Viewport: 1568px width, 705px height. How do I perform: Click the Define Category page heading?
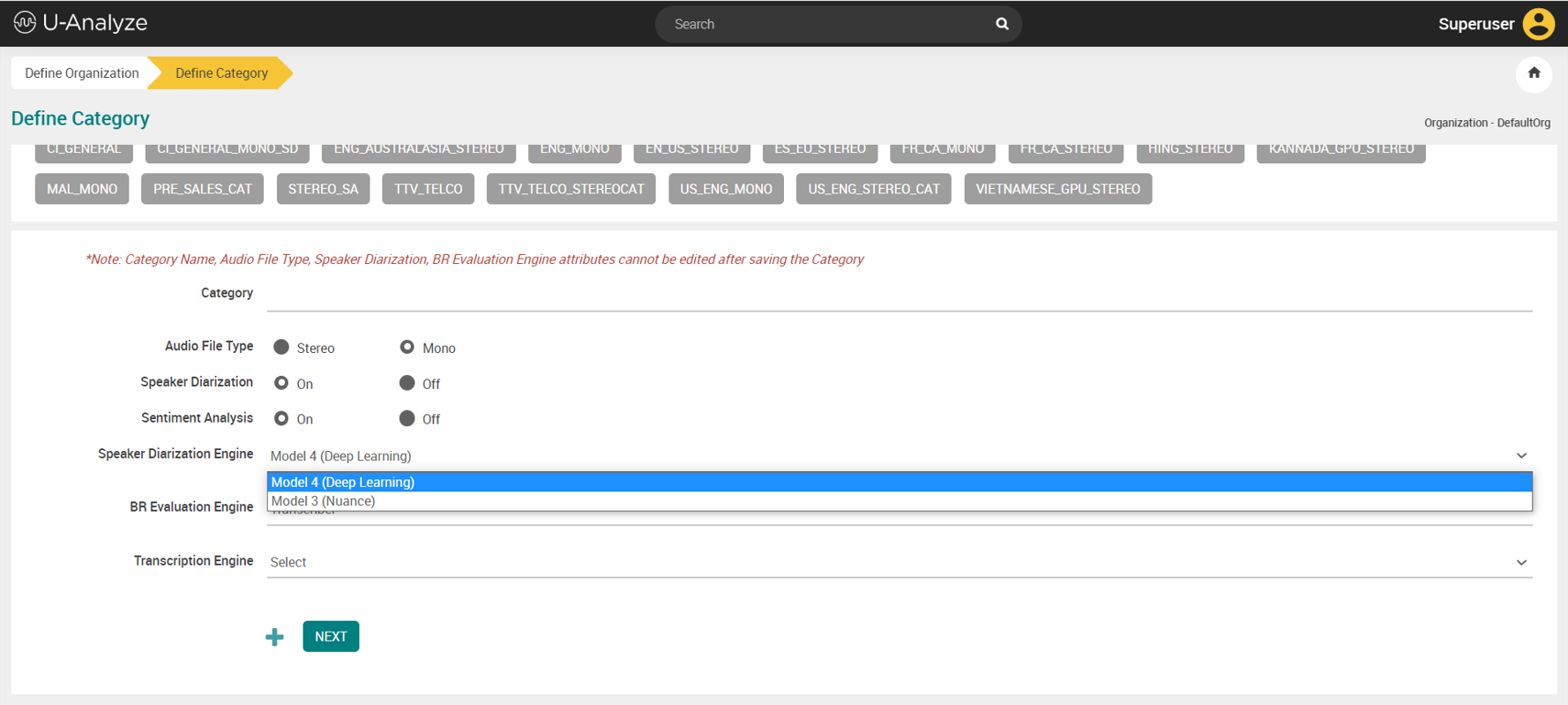pyautogui.click(x=81, y=118)
